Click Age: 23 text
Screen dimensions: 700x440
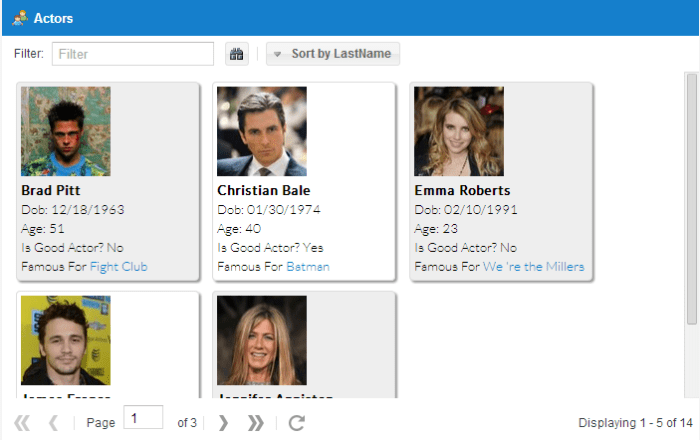click(436, 229)
